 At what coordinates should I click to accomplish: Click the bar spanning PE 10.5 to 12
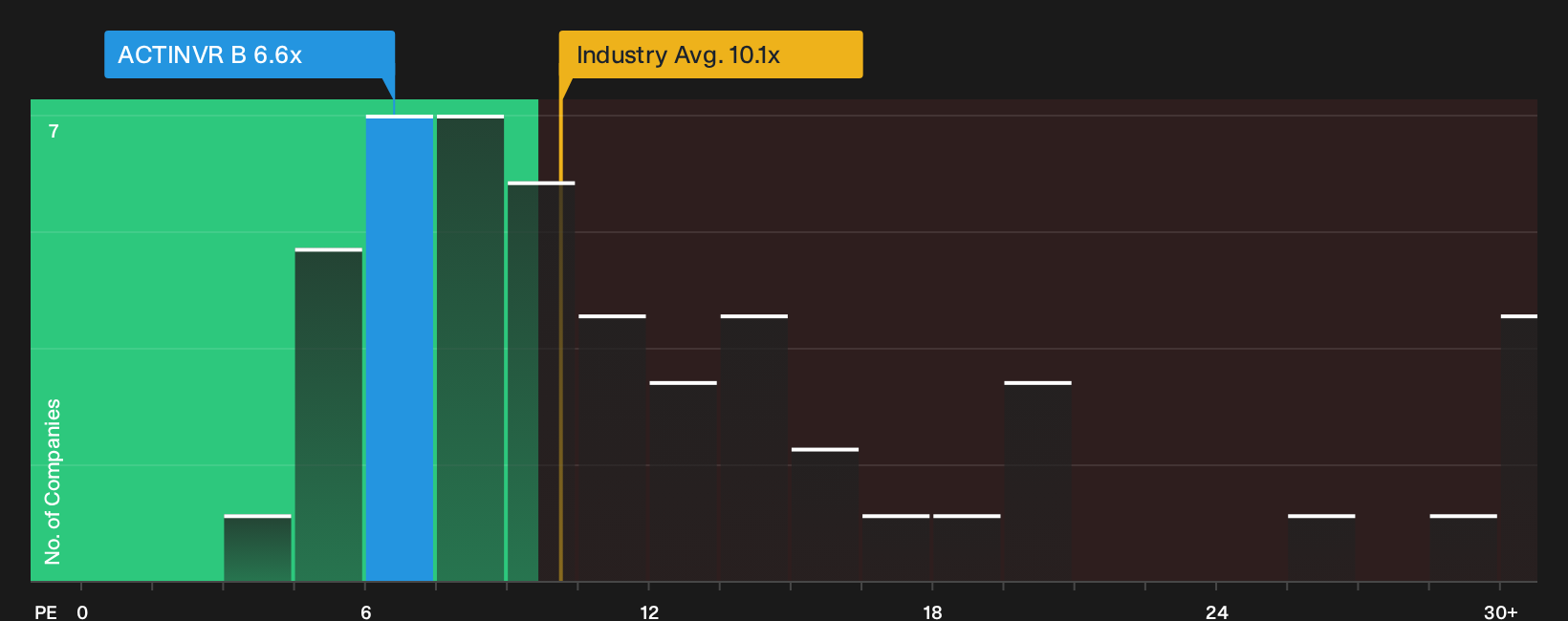tap(612, 448)
